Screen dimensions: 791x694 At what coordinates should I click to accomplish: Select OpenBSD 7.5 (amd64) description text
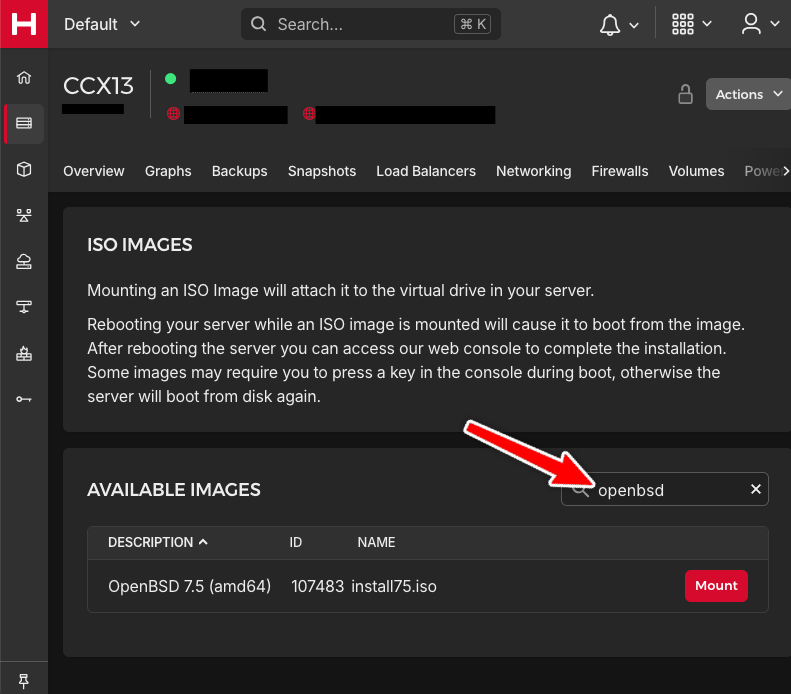click(x=190, y=586)
